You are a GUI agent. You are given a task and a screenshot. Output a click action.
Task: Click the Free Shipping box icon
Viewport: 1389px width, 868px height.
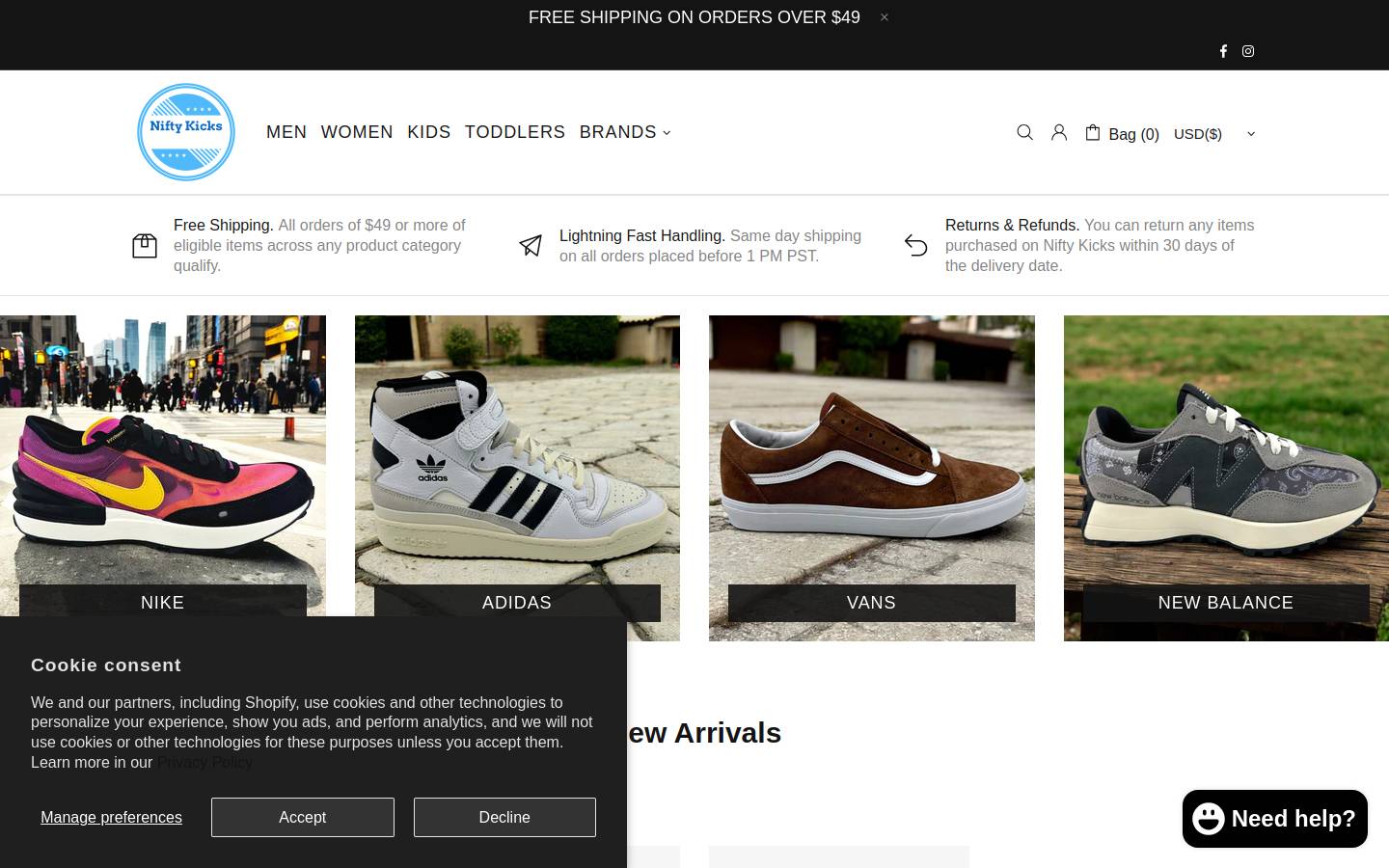[145, 246]
